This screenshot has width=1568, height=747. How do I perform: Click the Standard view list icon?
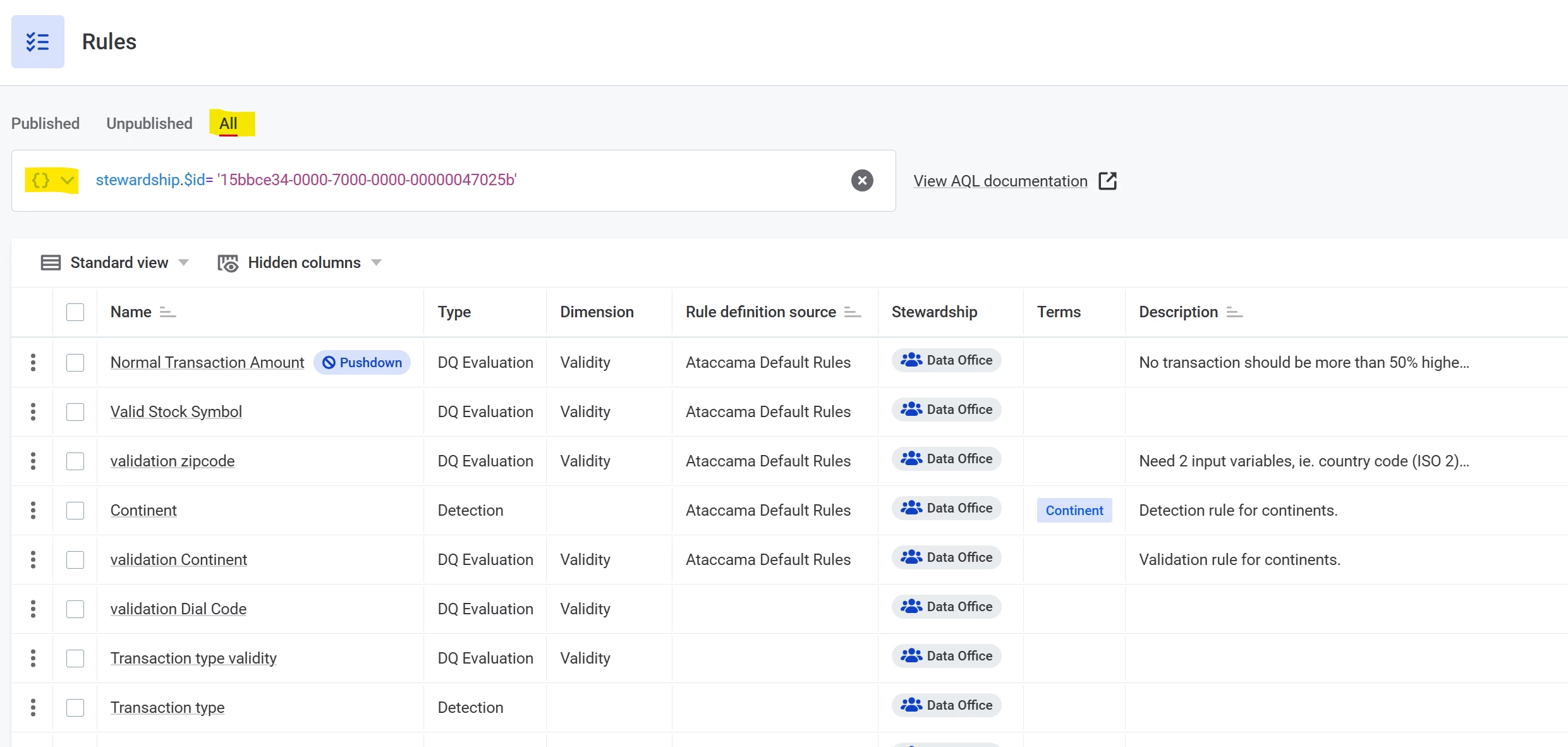51,263
